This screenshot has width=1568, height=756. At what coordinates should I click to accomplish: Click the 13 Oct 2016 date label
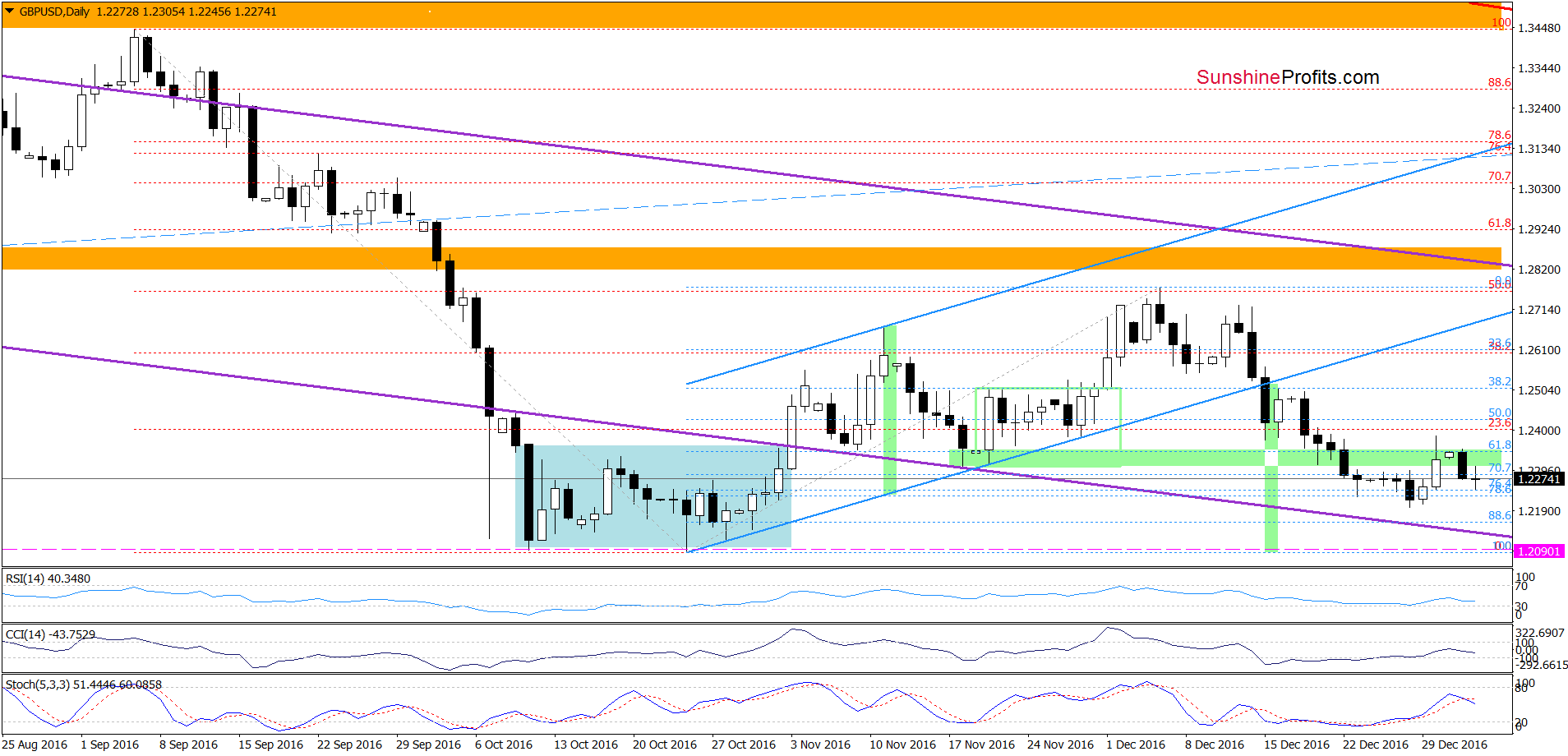pos(586,744)
